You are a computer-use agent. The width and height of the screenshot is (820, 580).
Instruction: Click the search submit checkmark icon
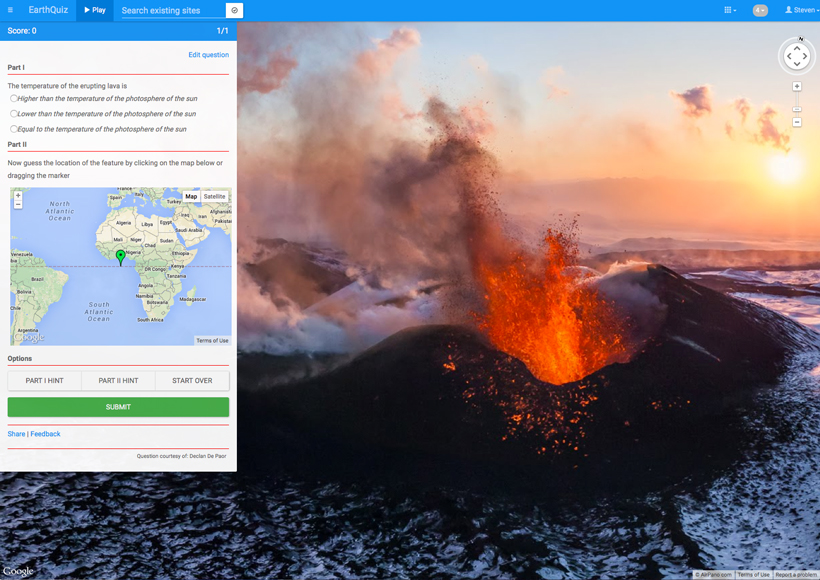[x=234, y=10]
